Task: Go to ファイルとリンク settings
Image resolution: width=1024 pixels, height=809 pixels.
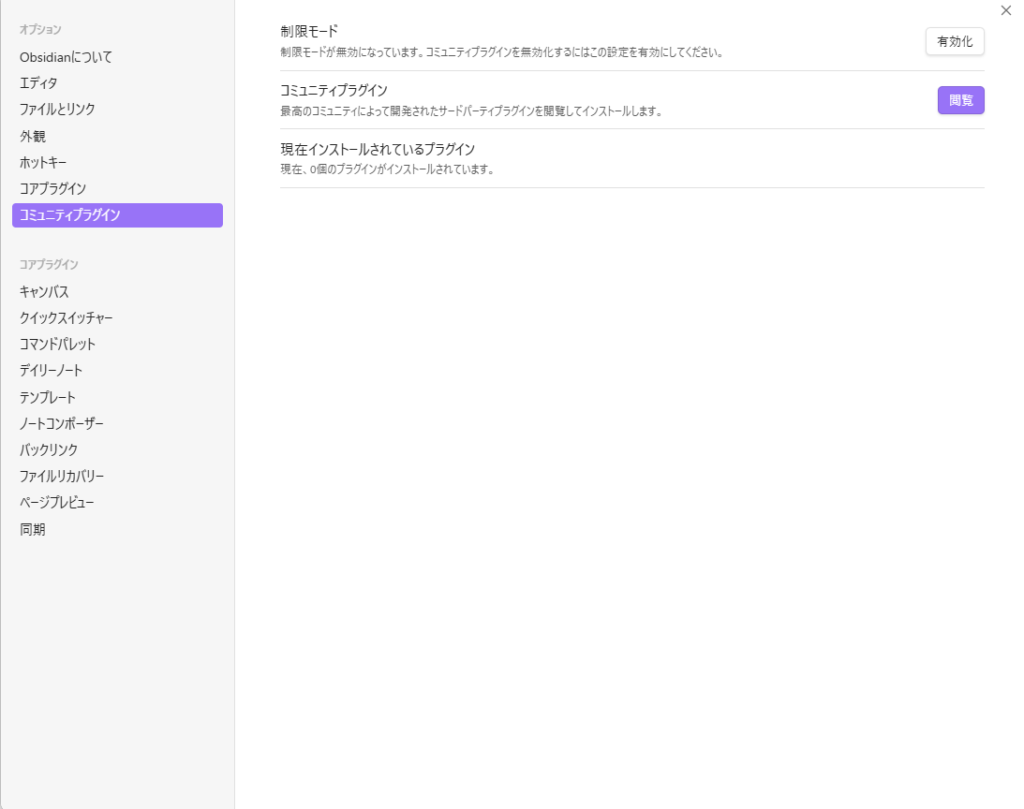Action: [58, 109]
